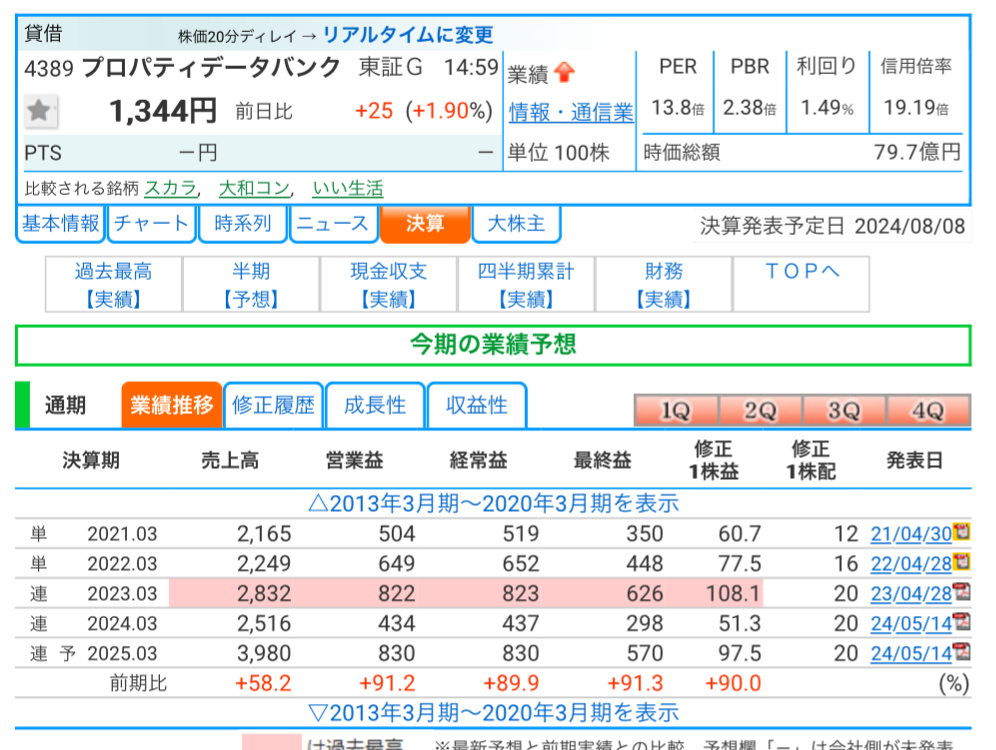
Task: Click 2023.03 sales value 2,832
Action: [x=264, y=594]
